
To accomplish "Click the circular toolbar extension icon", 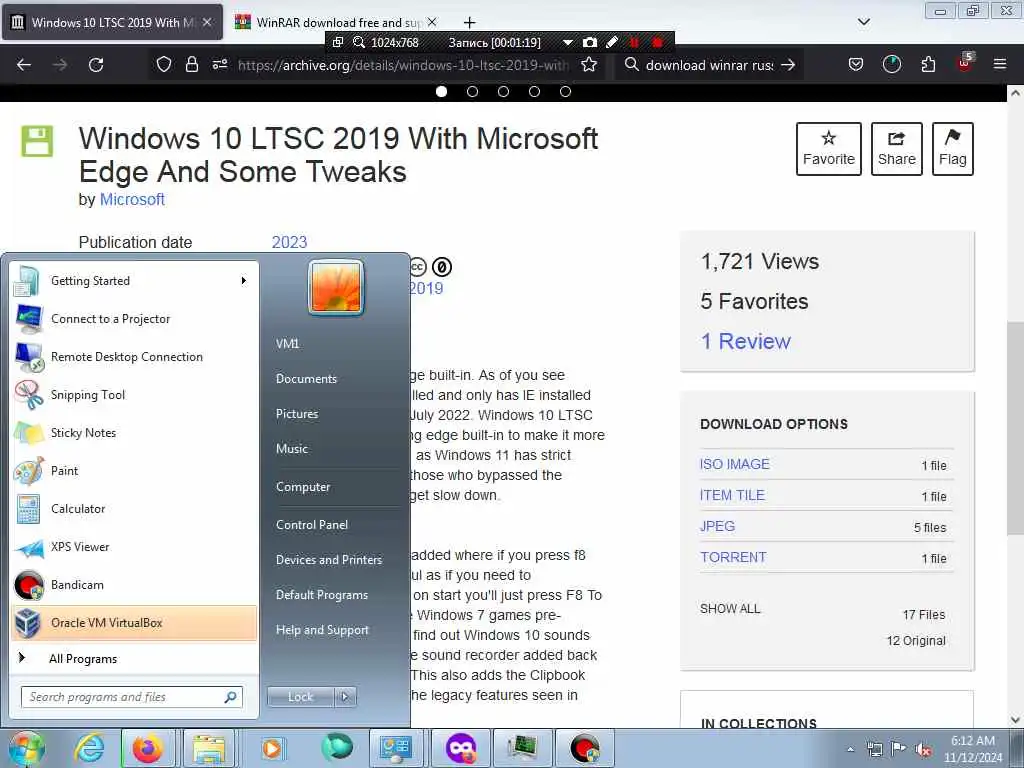I will [x=891, y=64].
